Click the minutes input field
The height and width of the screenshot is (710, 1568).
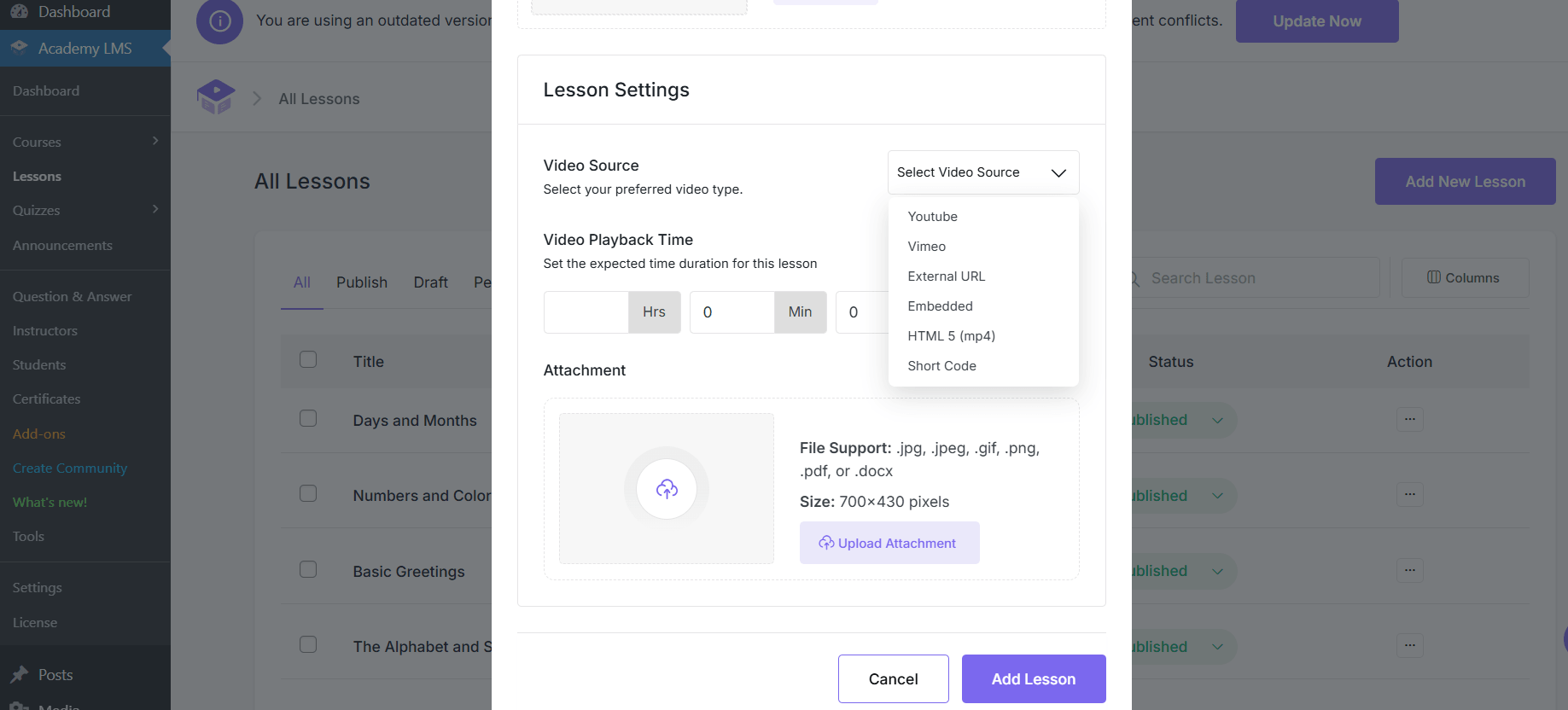732,312
